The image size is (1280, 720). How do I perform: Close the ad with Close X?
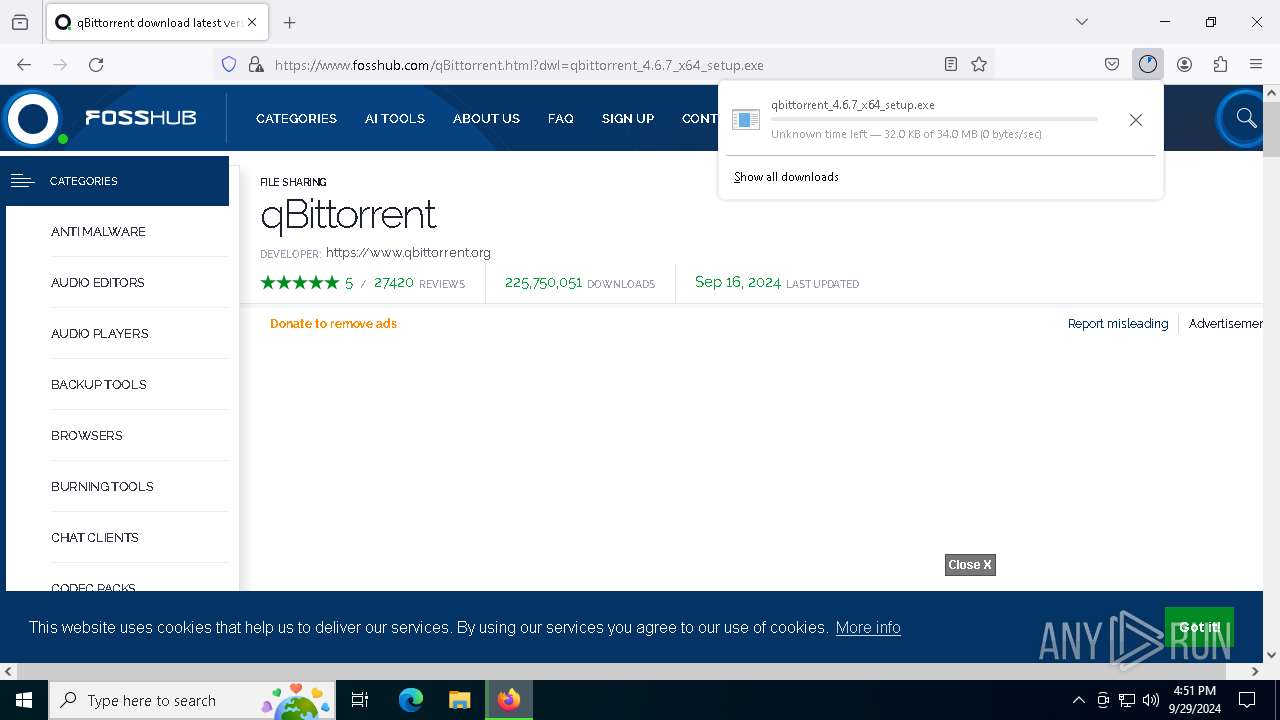pyautogui.click(x=970, y=565)
